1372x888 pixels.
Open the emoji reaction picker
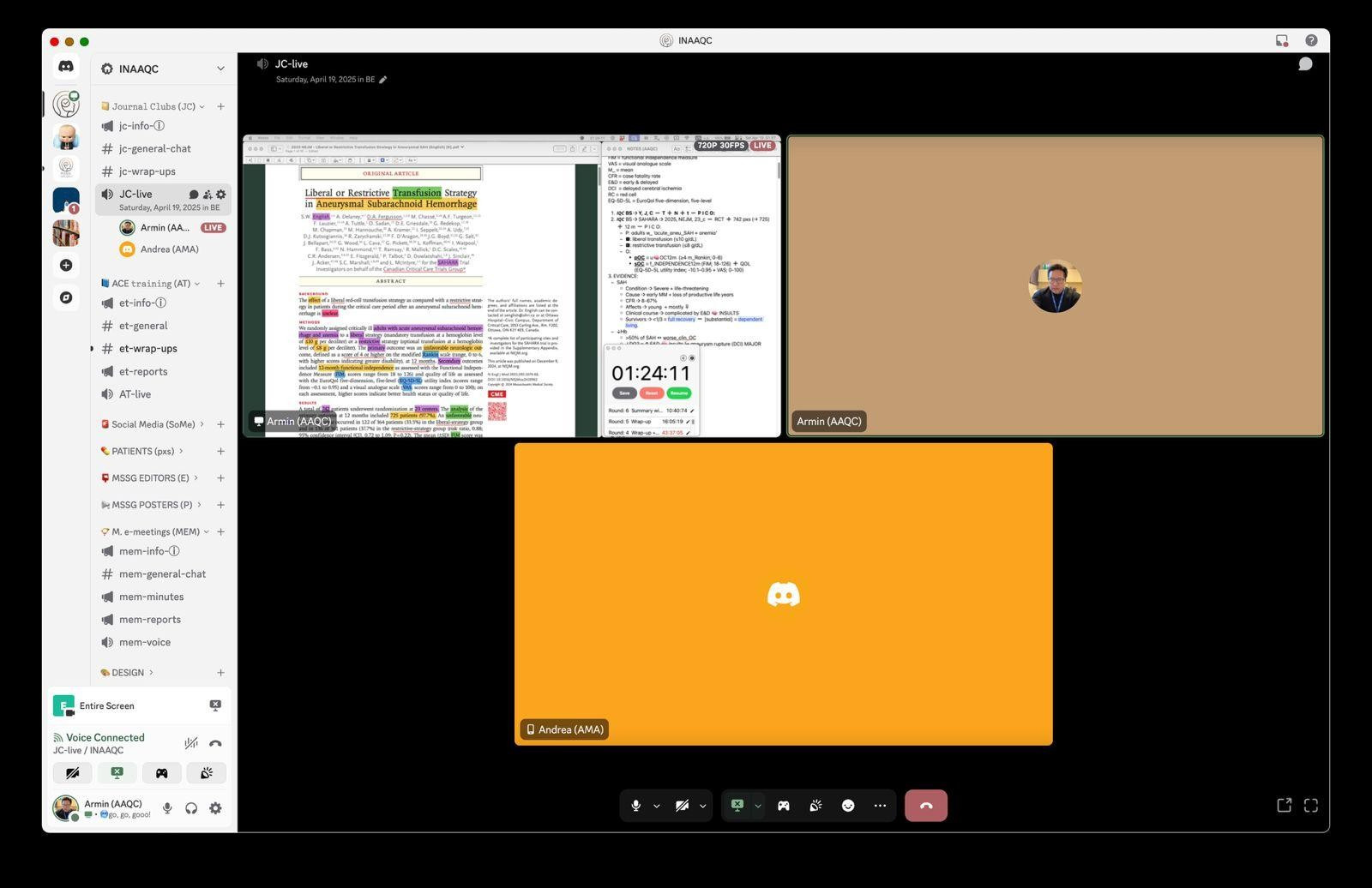(848, 806)
